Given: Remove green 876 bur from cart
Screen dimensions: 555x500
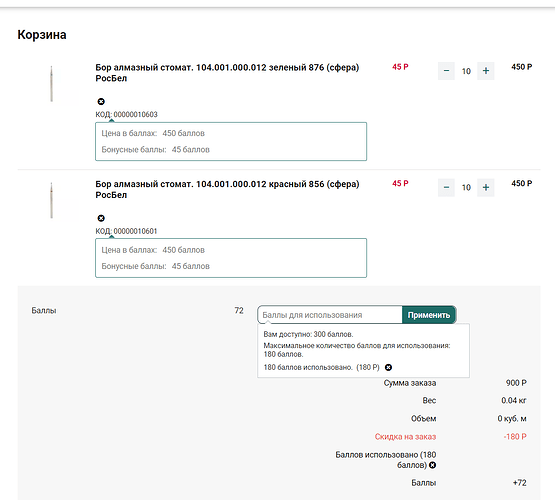Looking at the screenshot, I should [101, 102].
